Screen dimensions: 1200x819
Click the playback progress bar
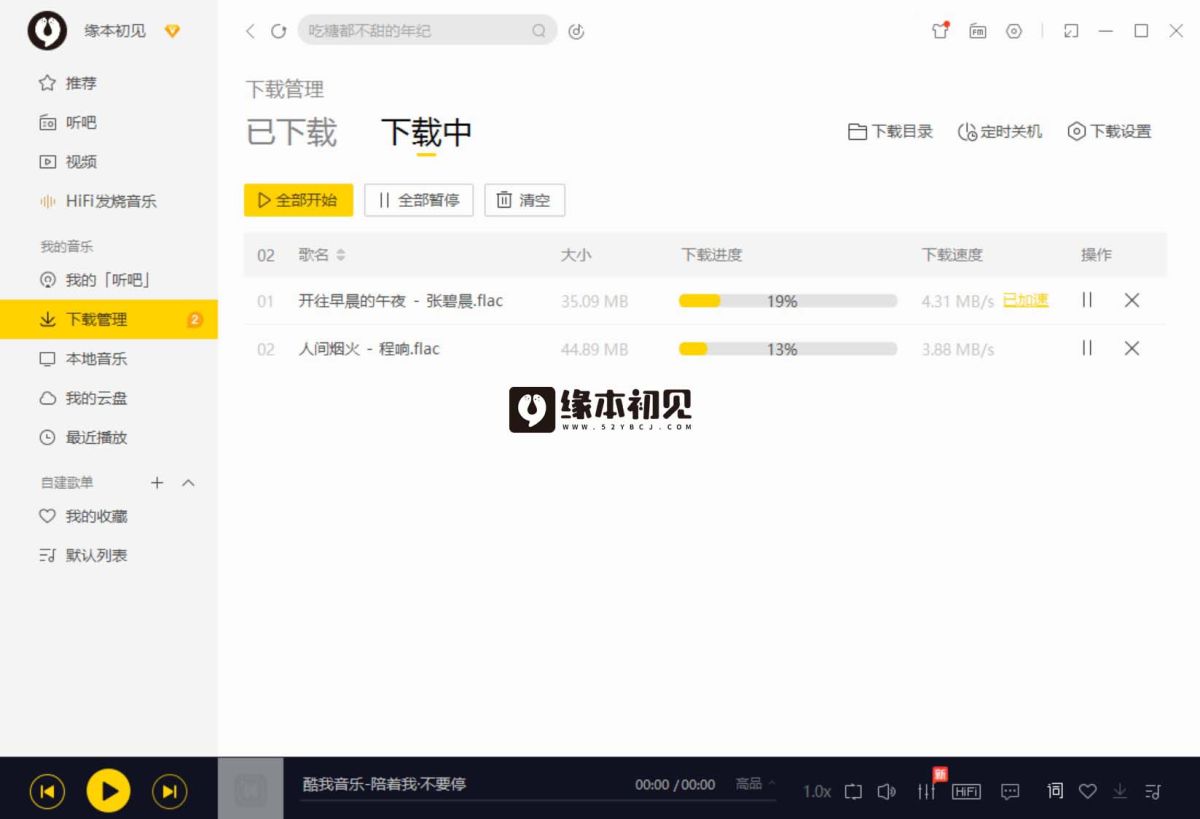(538, 800)
